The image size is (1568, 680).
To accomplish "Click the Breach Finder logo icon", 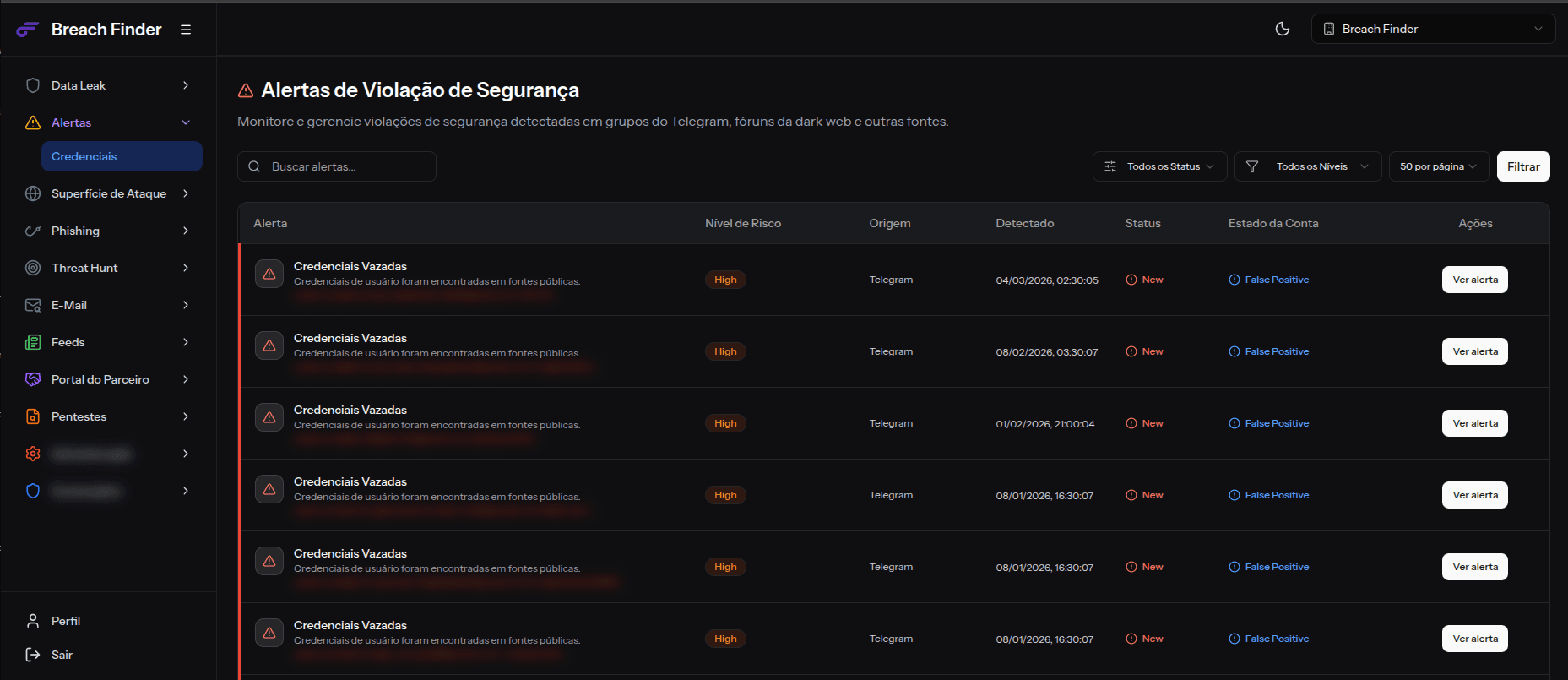I will click(28, 30).
